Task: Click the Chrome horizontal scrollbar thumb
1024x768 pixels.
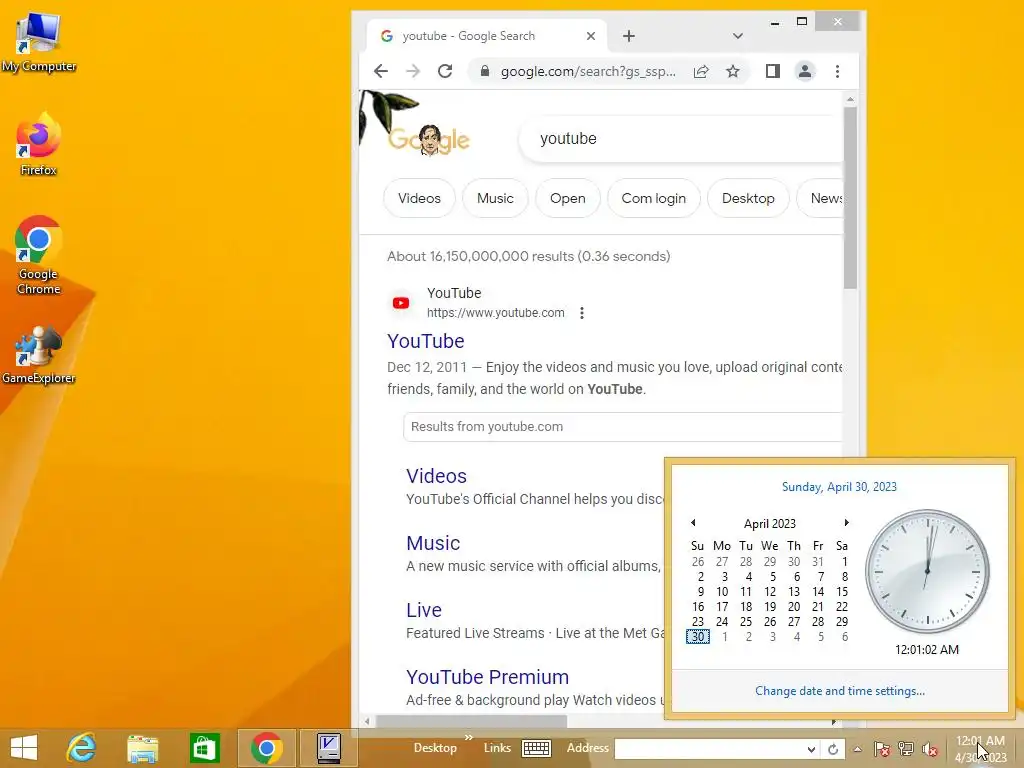Action: 472,721
